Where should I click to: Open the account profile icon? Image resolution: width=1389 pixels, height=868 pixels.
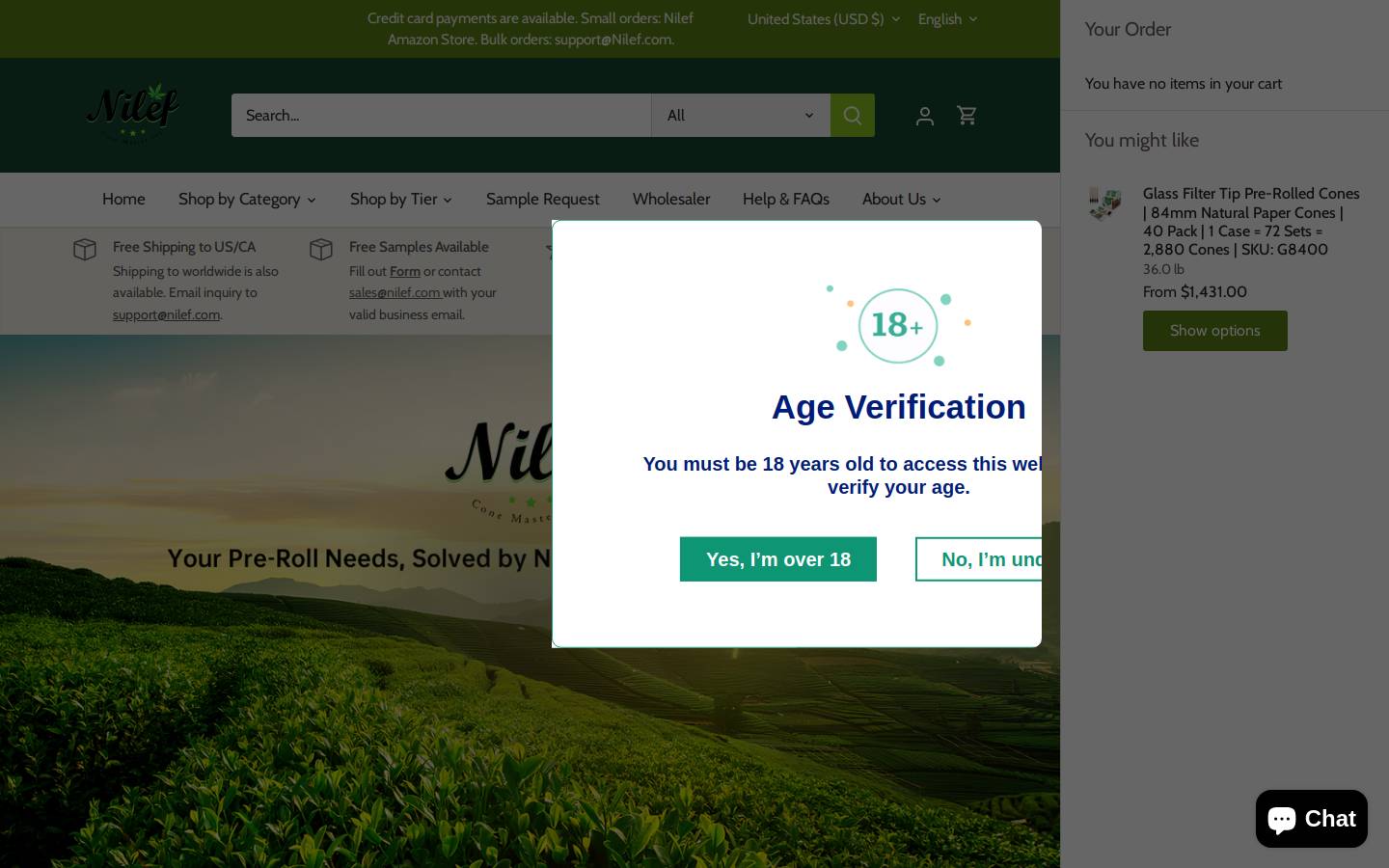924,116
